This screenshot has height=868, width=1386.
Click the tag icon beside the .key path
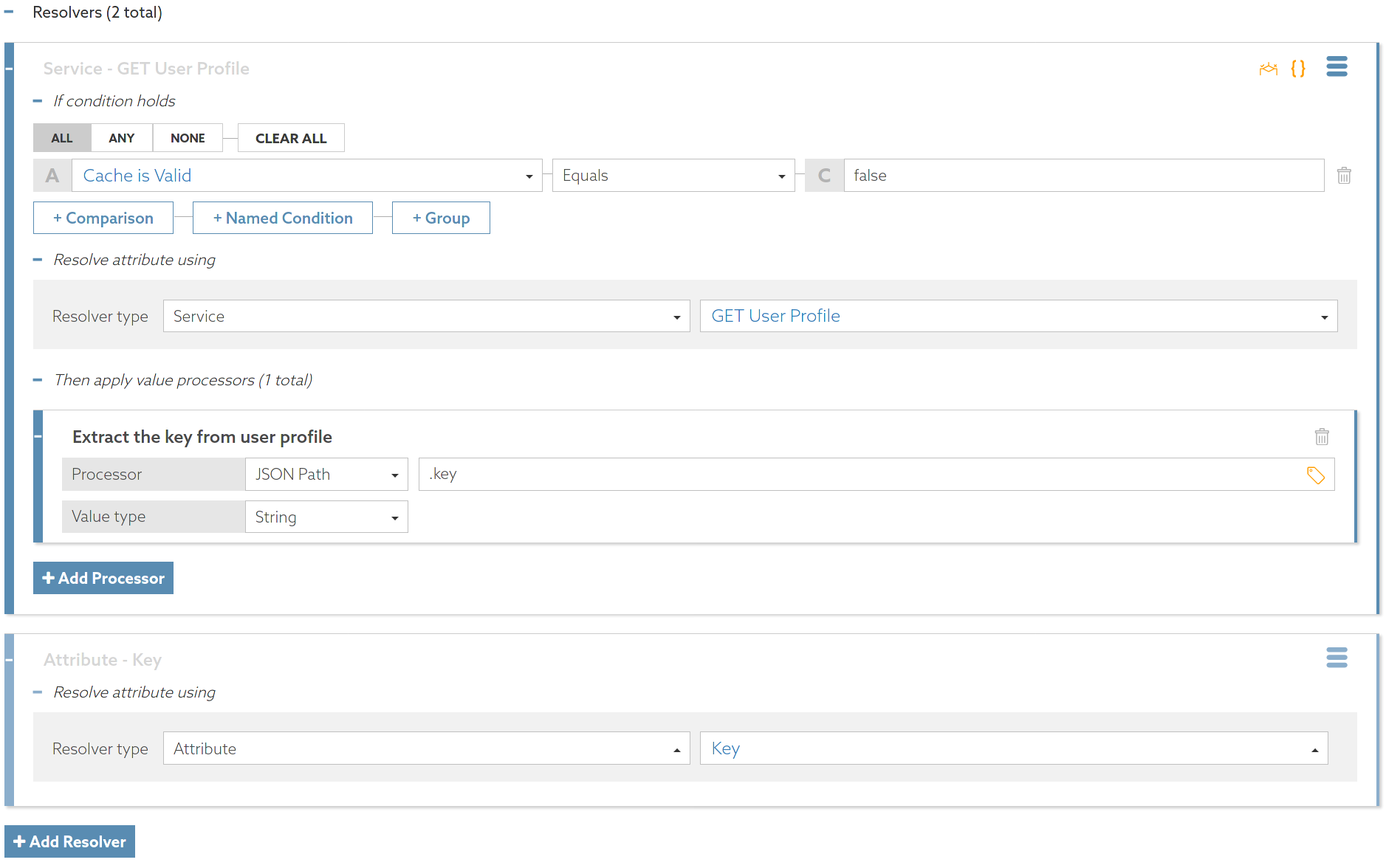tap(1316, 475)
